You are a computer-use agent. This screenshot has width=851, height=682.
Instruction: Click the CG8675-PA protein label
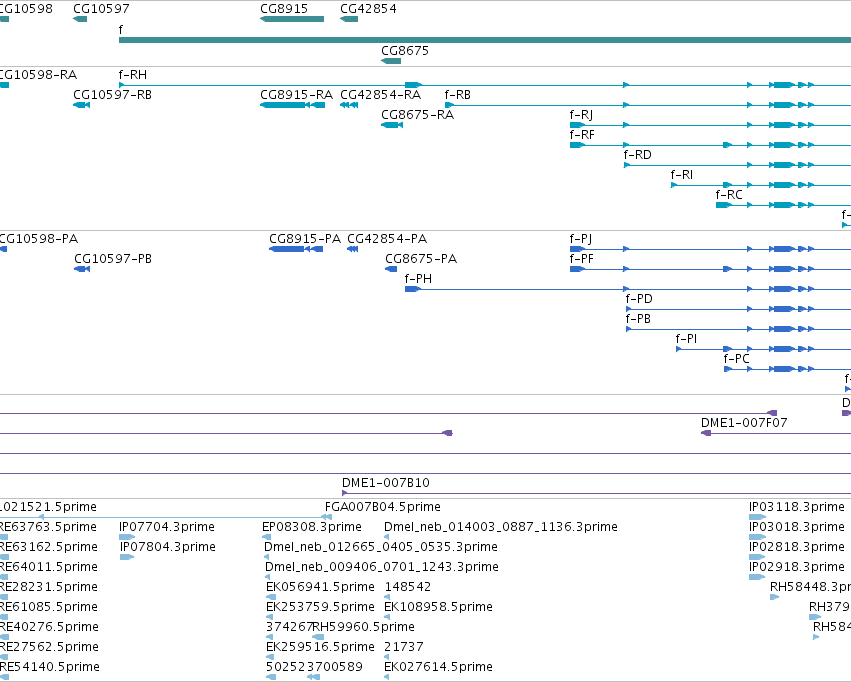[421, 259]
